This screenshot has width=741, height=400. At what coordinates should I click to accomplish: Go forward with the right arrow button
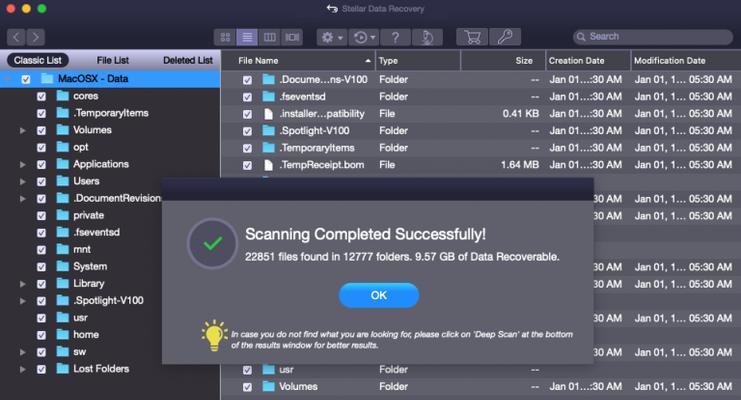(x=36, y=37)
